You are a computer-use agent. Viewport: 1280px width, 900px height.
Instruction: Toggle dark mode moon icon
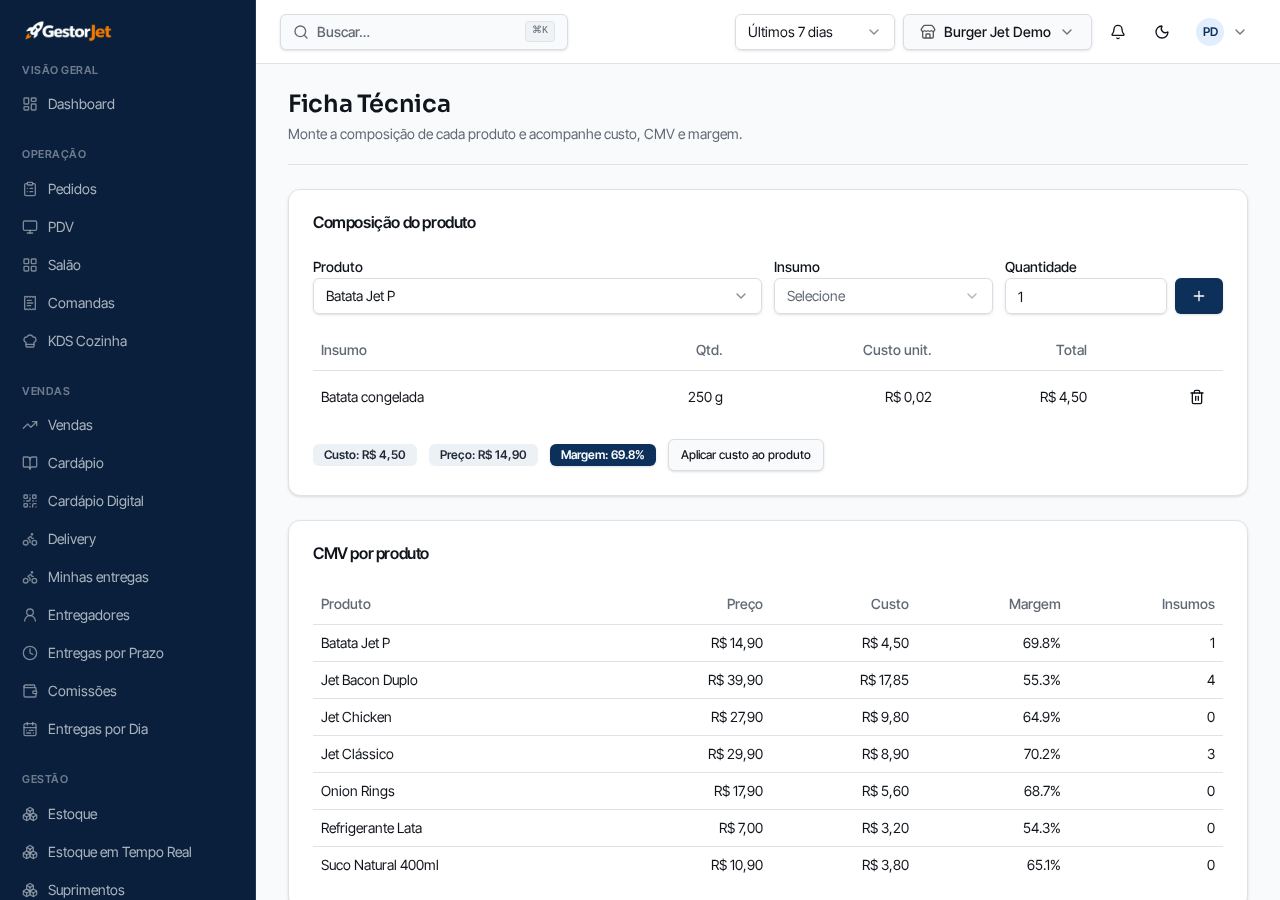(1162, 32)
